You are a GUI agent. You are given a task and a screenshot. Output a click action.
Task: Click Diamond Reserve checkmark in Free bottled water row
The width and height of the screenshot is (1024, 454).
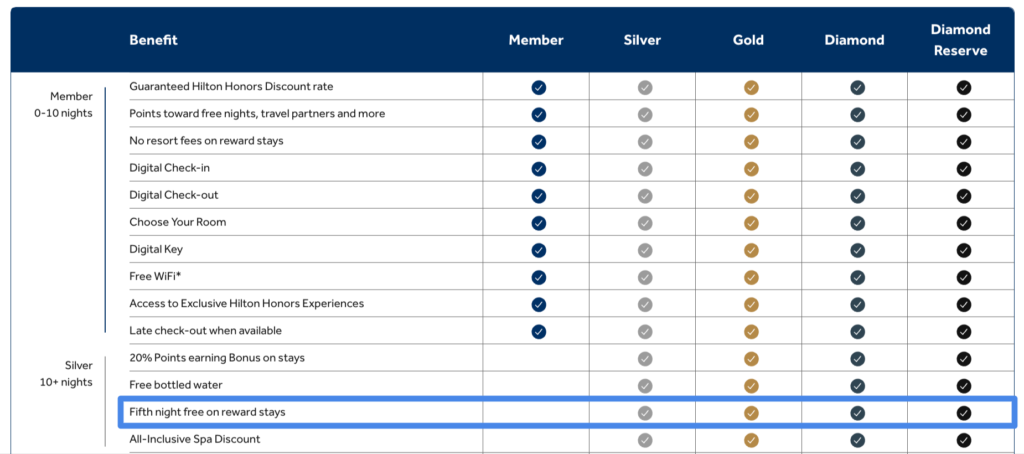coord(963,386)
